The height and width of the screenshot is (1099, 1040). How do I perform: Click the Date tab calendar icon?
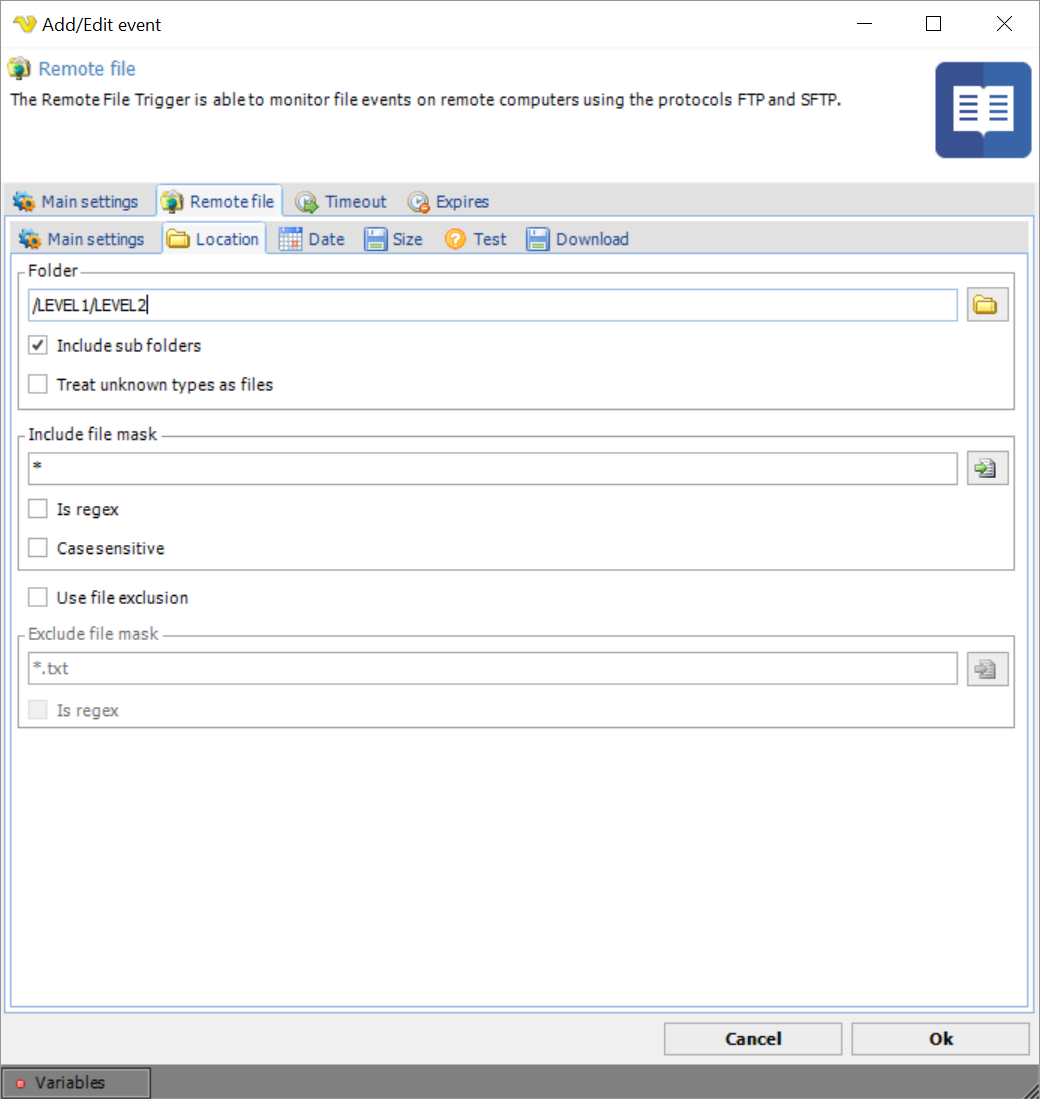(x=291, y=239)
